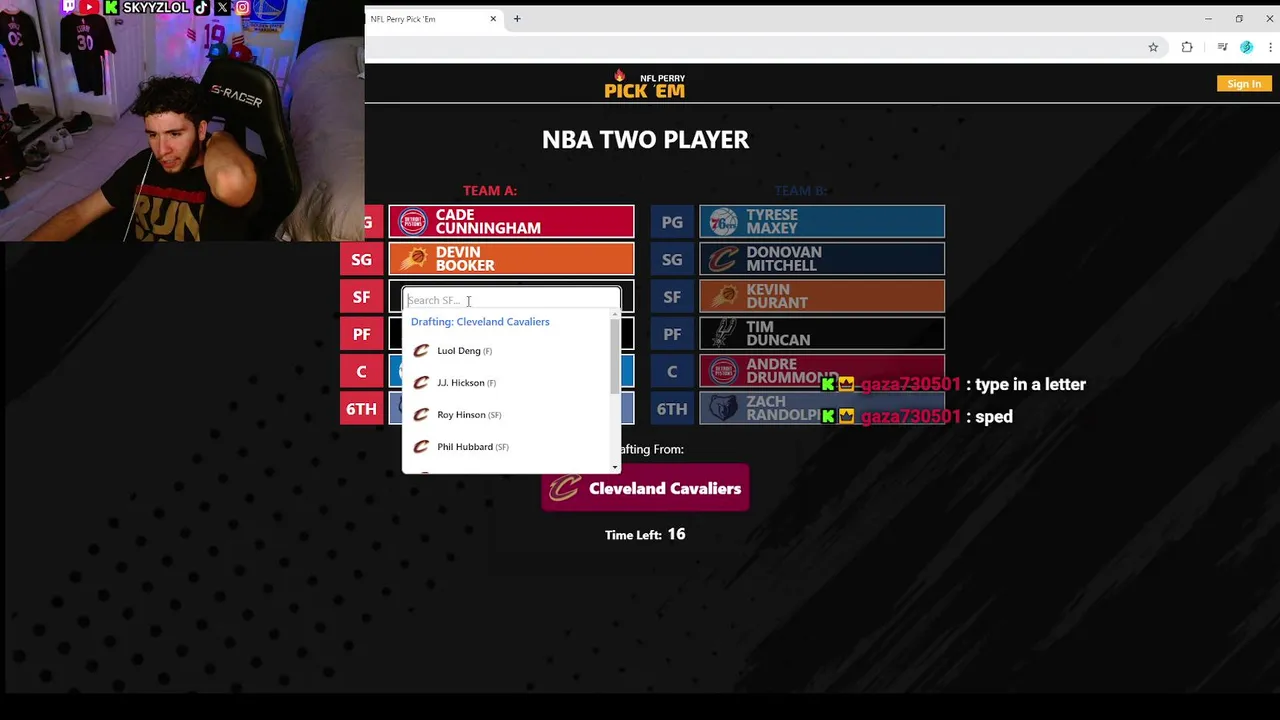The image size is (1280, 720).
Task: Click the player list scrollbar
Action: (615, 356)
